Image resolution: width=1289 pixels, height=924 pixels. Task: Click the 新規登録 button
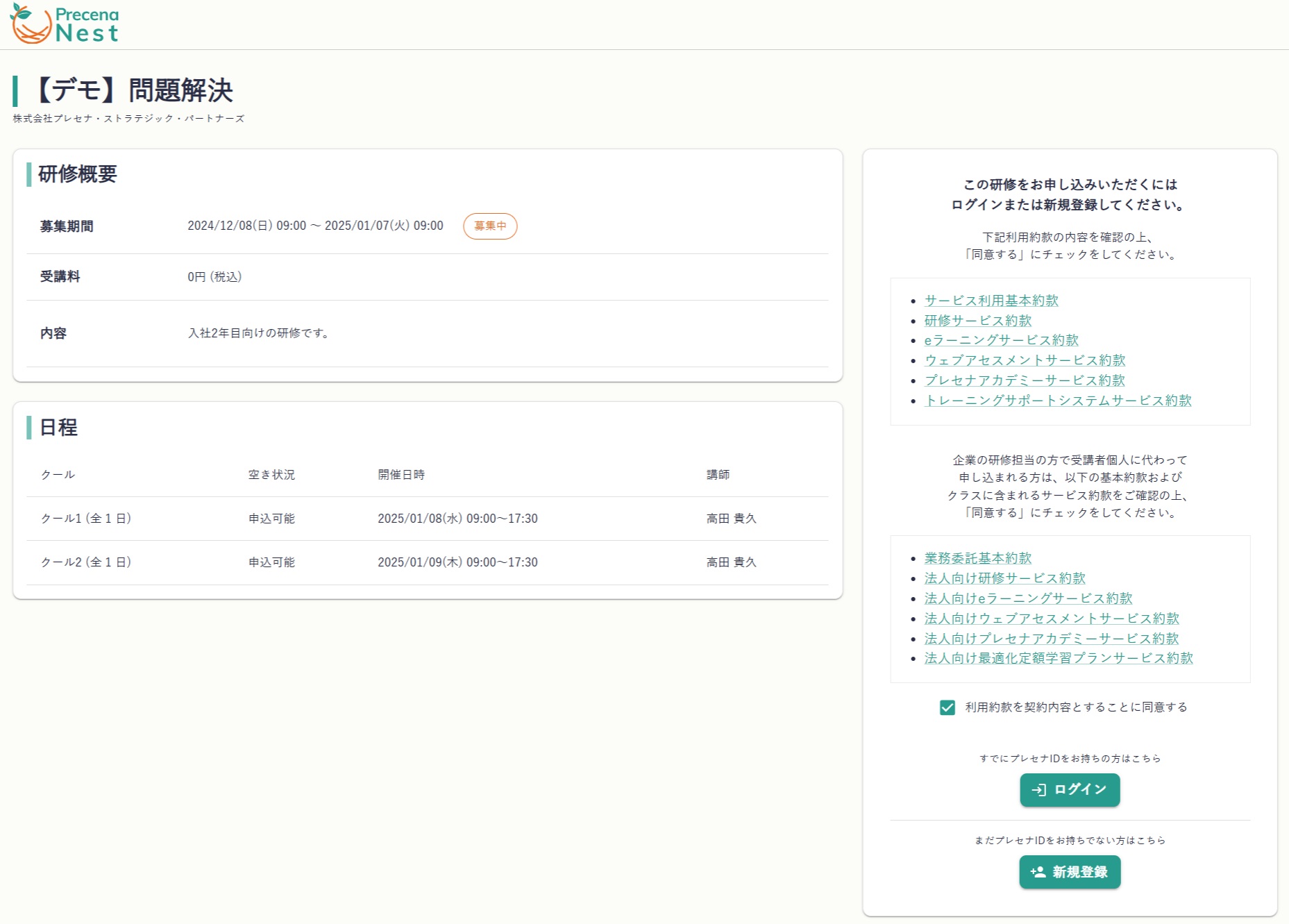pos(1070,872)
